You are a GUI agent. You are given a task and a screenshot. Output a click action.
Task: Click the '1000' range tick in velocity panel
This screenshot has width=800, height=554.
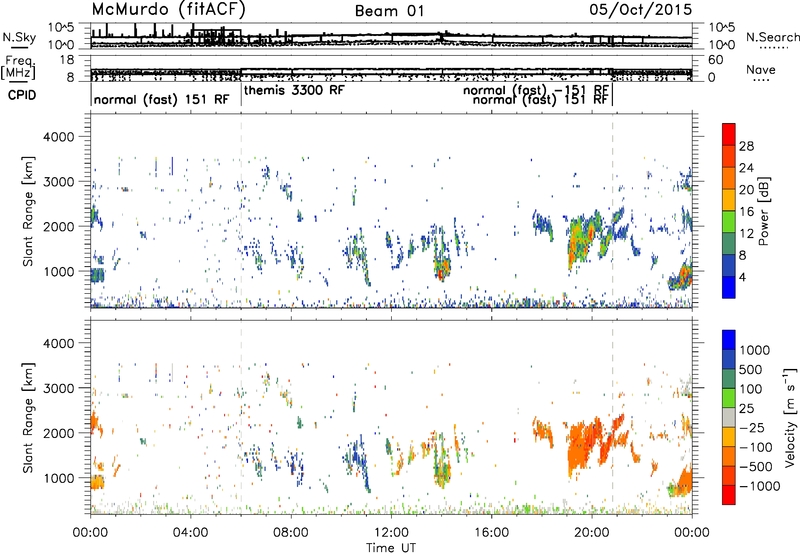click(x=59, y=478)
